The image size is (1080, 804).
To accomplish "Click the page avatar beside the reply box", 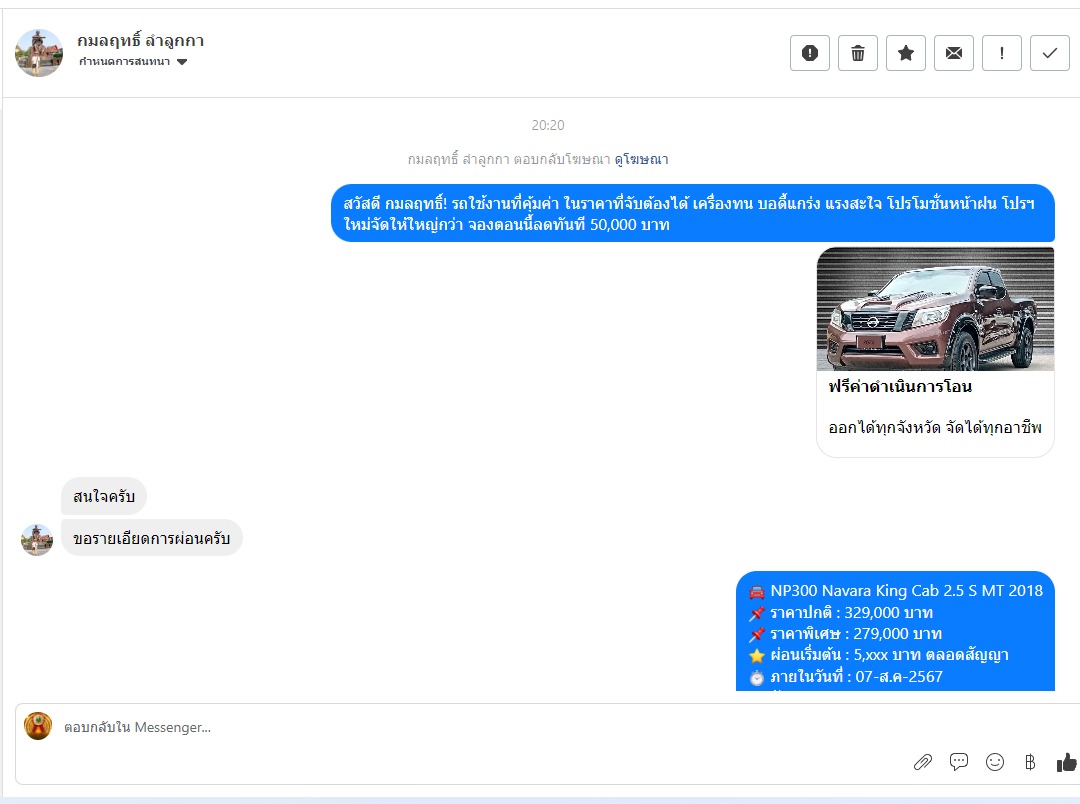I will pyautogui.click(x=38, y=726).
